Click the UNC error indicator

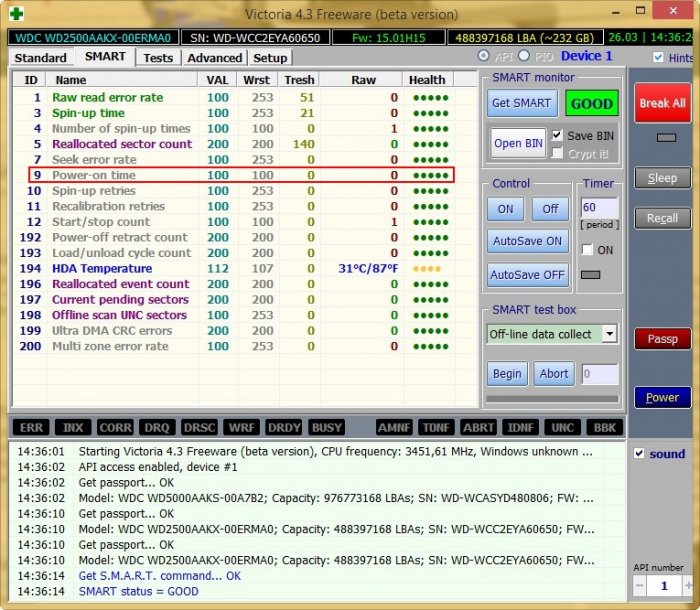[x=562, y=427]
